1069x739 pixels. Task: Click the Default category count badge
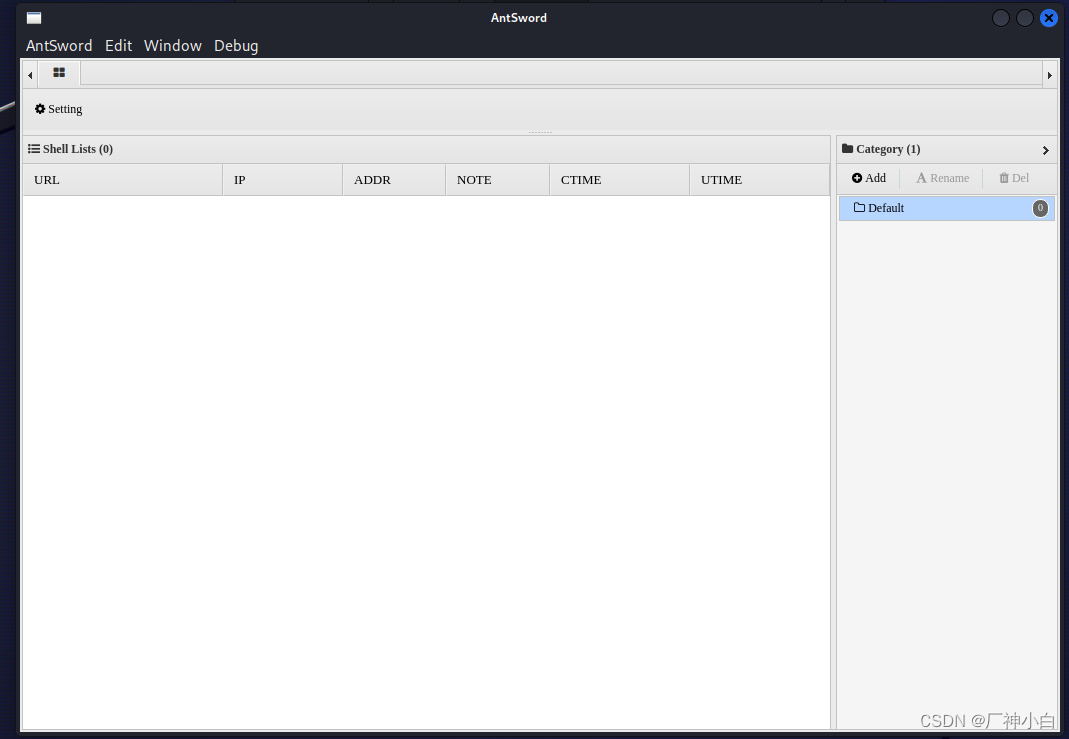click(x=1040, y=208)
